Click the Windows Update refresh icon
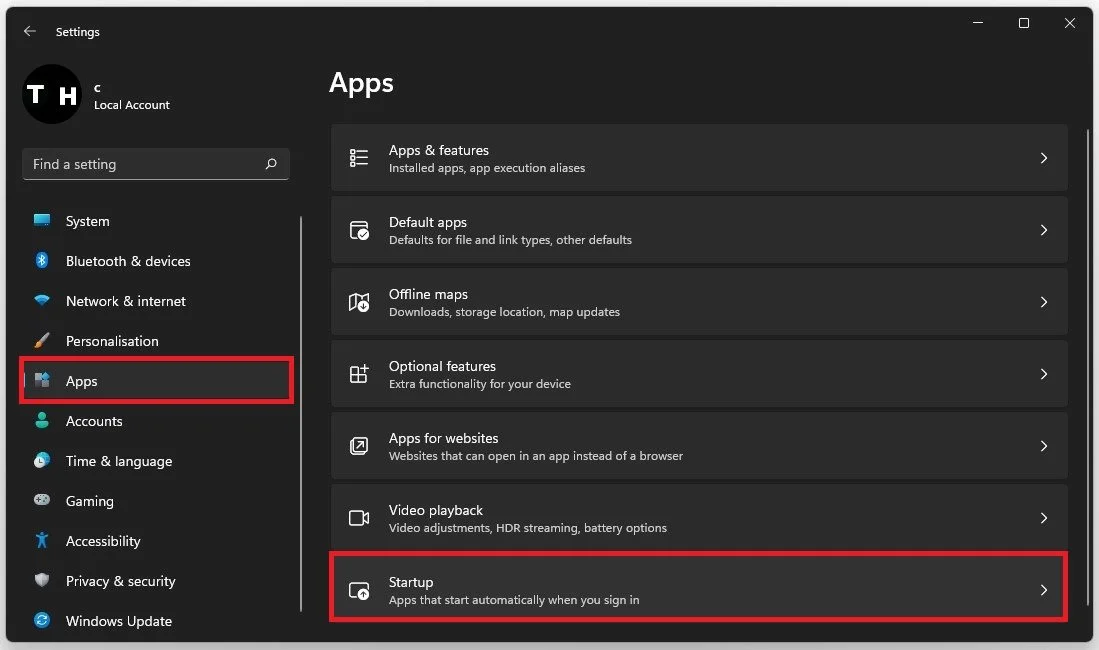The image size is (1099, 650). pyautogui.click(x=42, y=620)
